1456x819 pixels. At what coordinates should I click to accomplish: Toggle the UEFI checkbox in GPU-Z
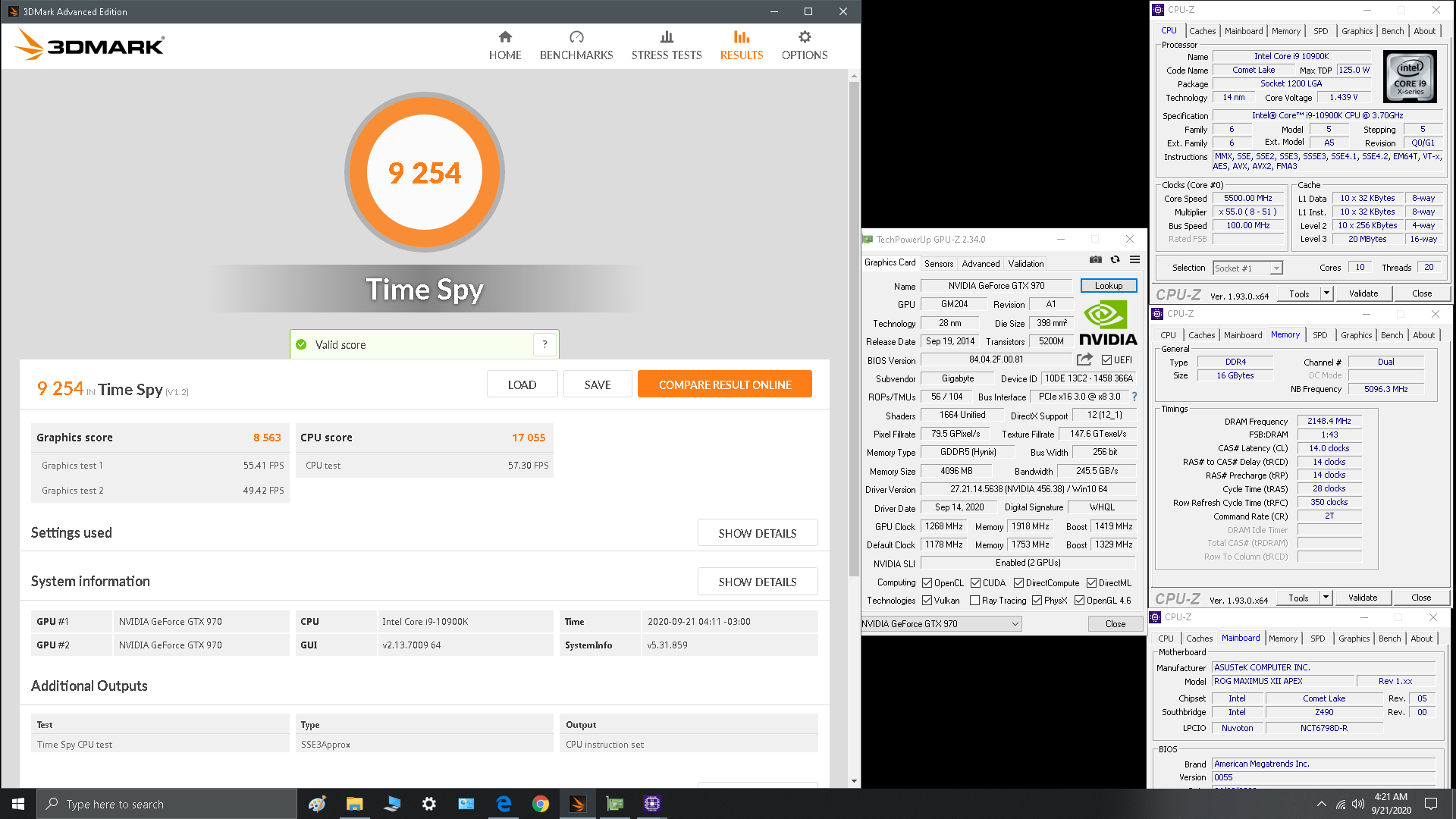coord(1107,360)
